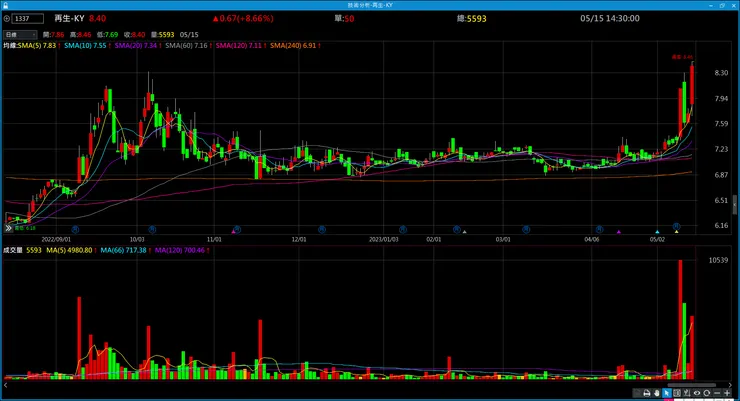Click the tallest red volume bar in May
This screenshot has width=740, height=401.
click(x=681, y=319)
